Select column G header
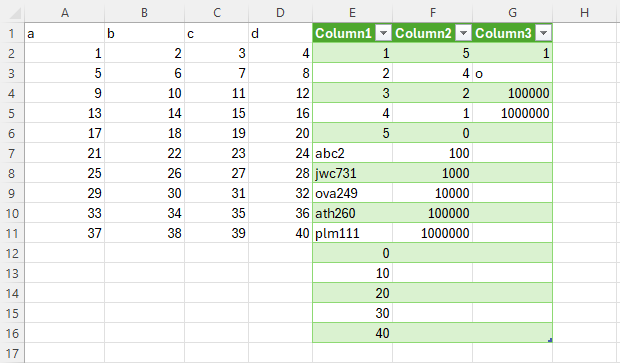The image size is (620, 363). [x=512, y=13]
